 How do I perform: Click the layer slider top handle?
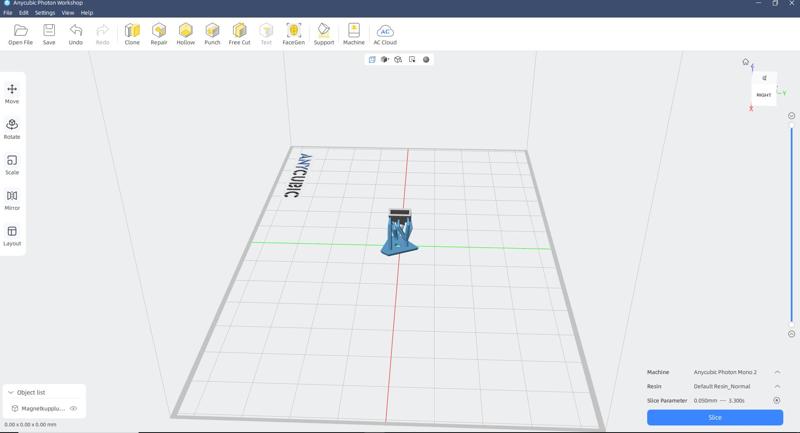(791, 125)
